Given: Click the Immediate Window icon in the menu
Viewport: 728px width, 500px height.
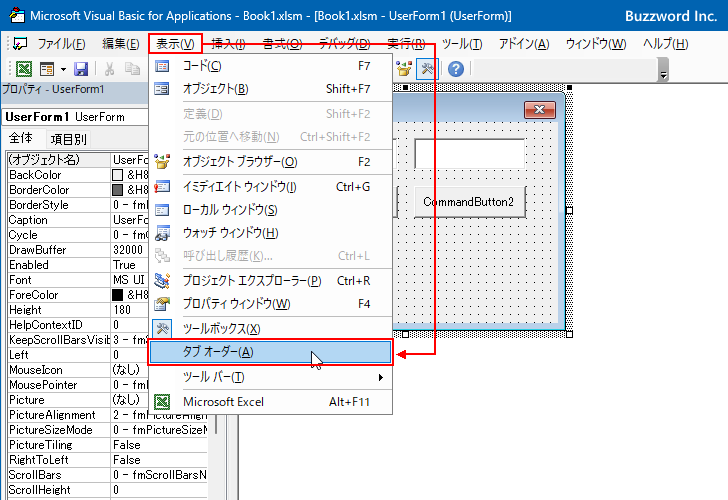Looking at the screenshot, I should click(x=162, y=187).
